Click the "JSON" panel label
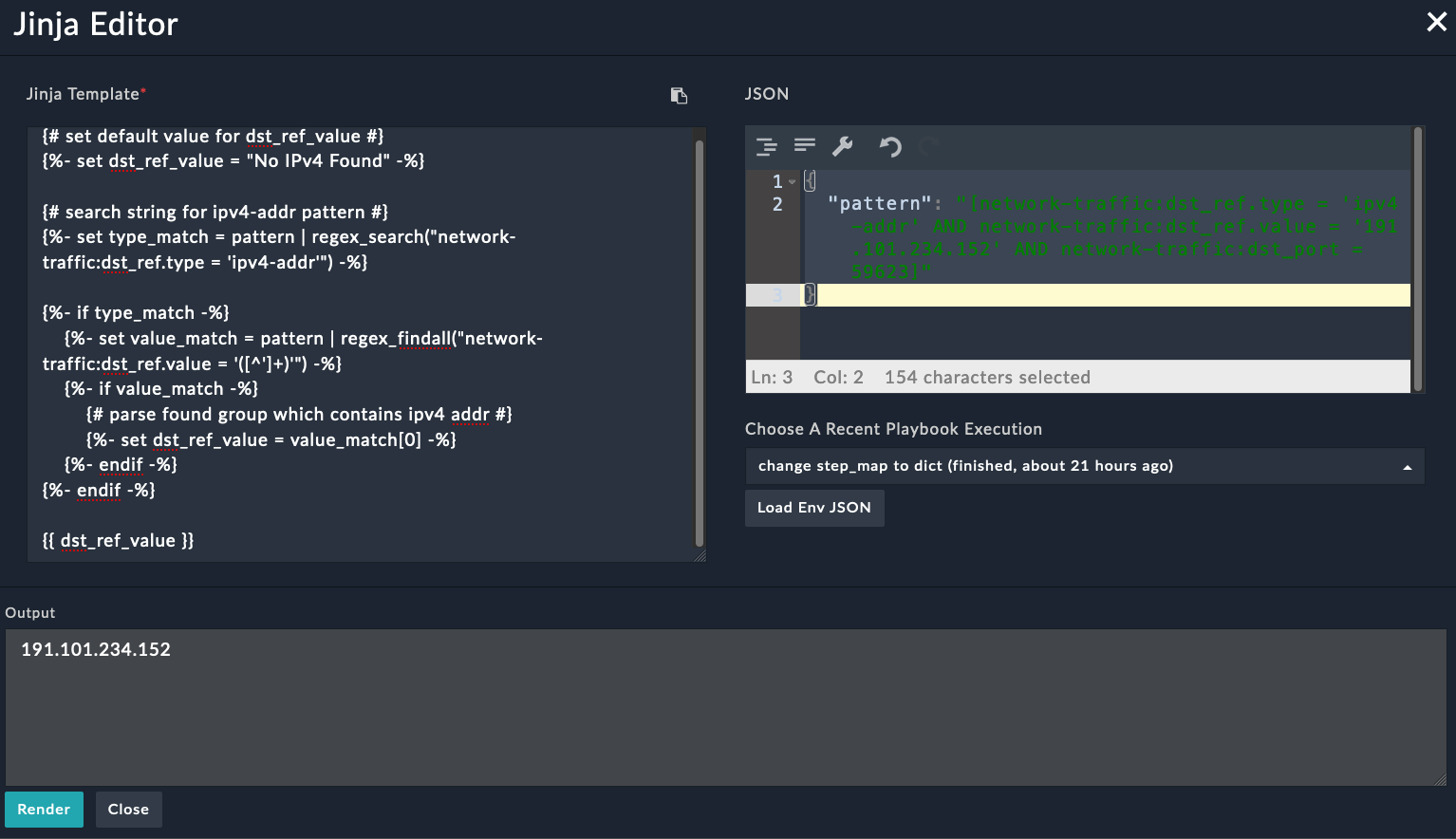Screen dimensions: 1456x839 pyautogui.click(x=767, y=94)
